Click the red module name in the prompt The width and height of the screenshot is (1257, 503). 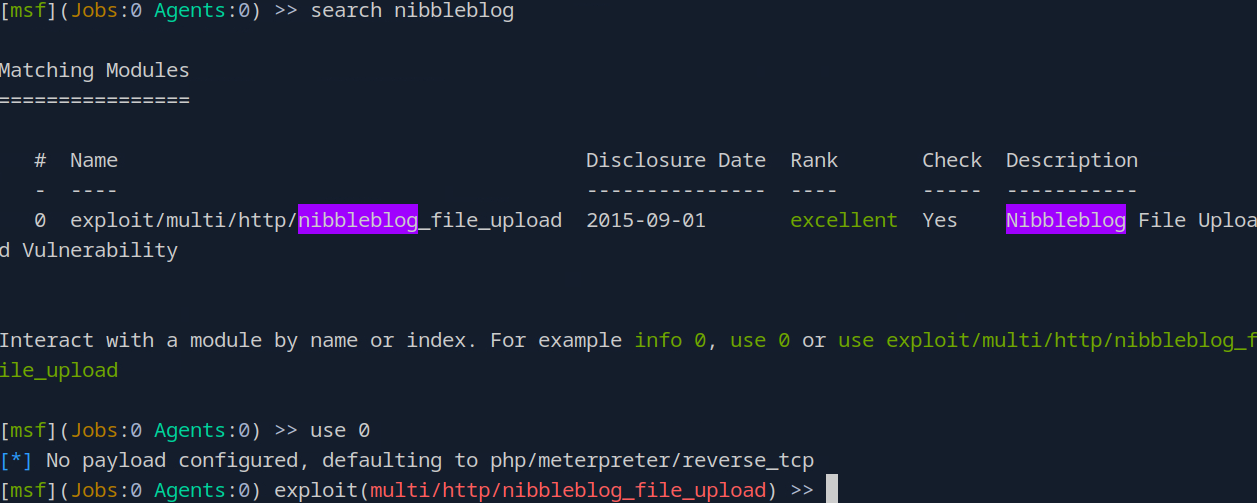click(x=568, y=490)
